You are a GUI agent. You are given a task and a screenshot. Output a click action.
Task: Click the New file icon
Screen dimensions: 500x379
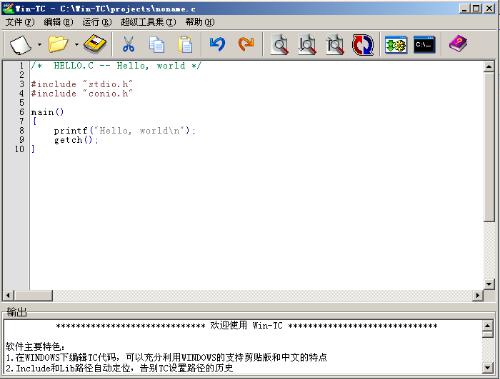tap(20, 44)
